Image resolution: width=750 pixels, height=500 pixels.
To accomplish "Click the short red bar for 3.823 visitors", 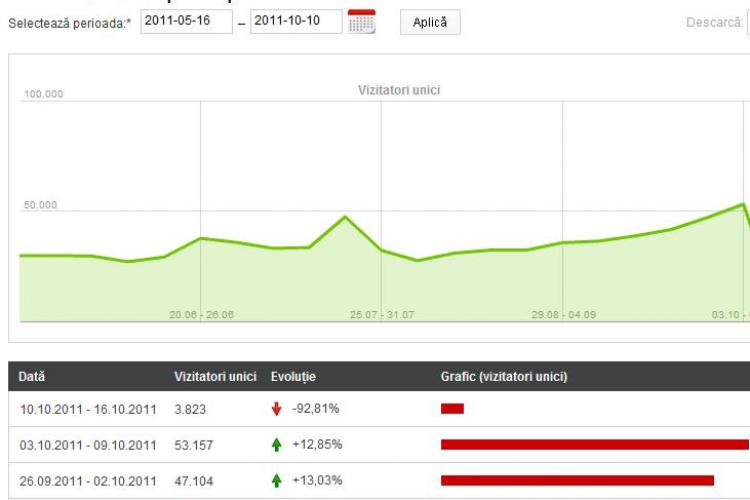I will click(452, 408).
